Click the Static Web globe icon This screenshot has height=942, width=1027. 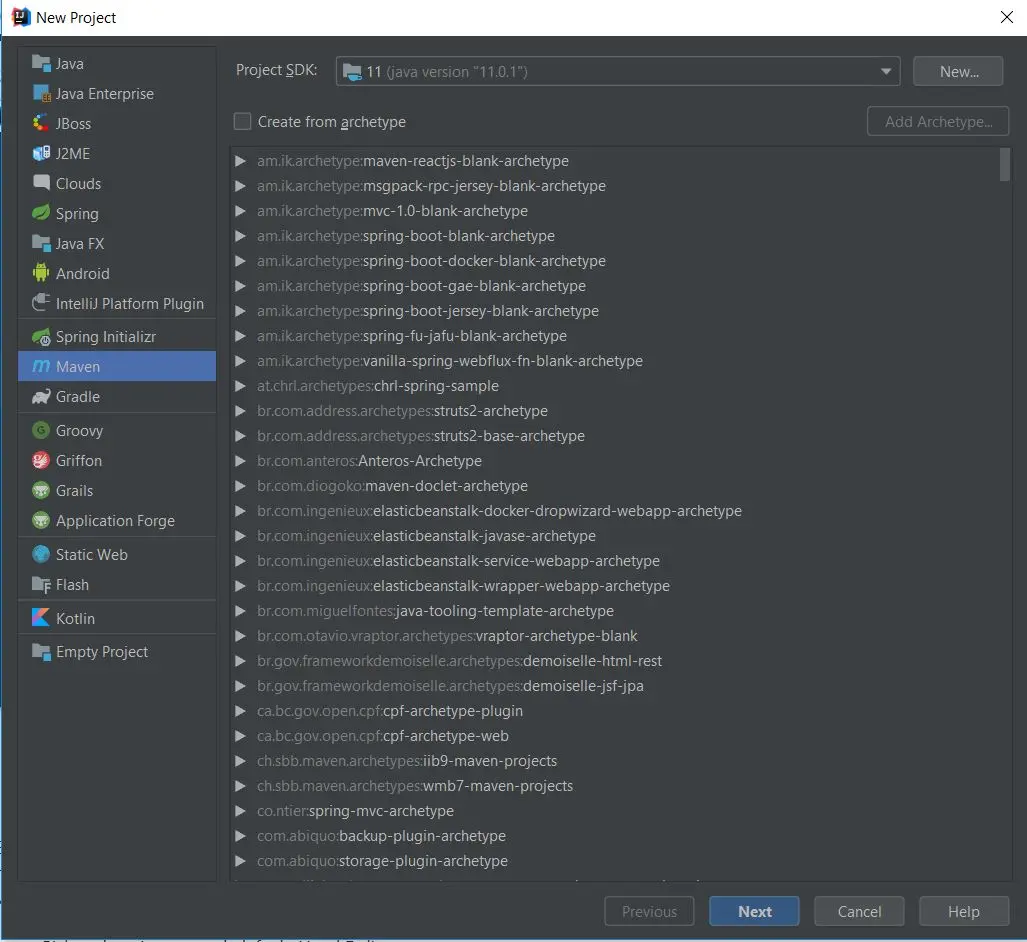tap(41, 554)
